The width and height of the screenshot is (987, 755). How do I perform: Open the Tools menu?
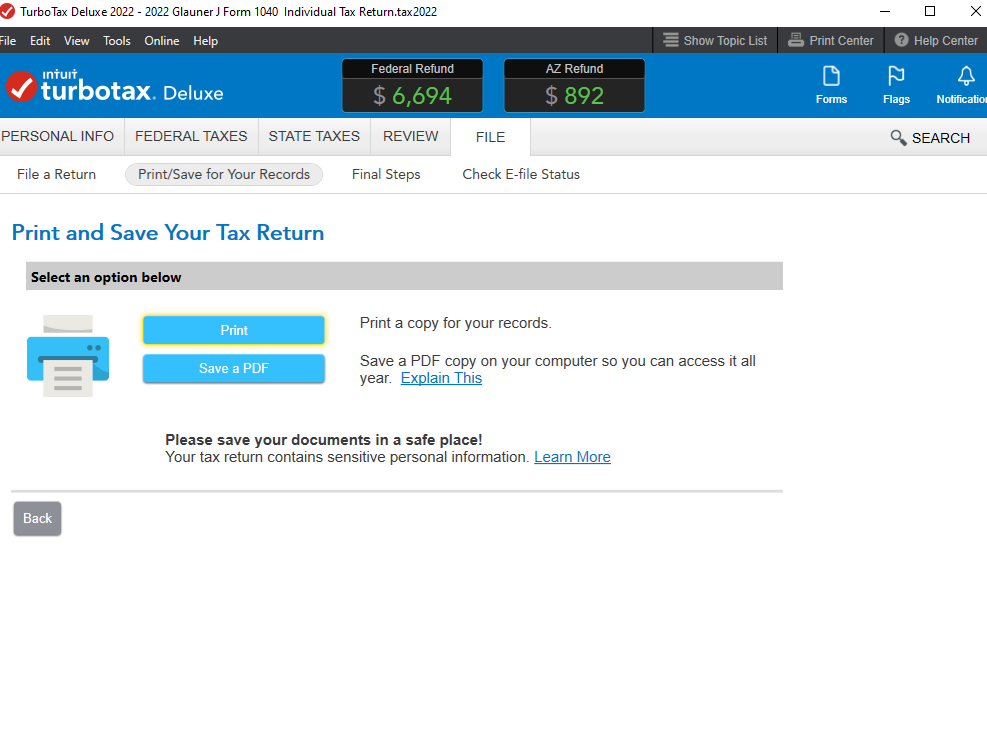coord(116,41)
